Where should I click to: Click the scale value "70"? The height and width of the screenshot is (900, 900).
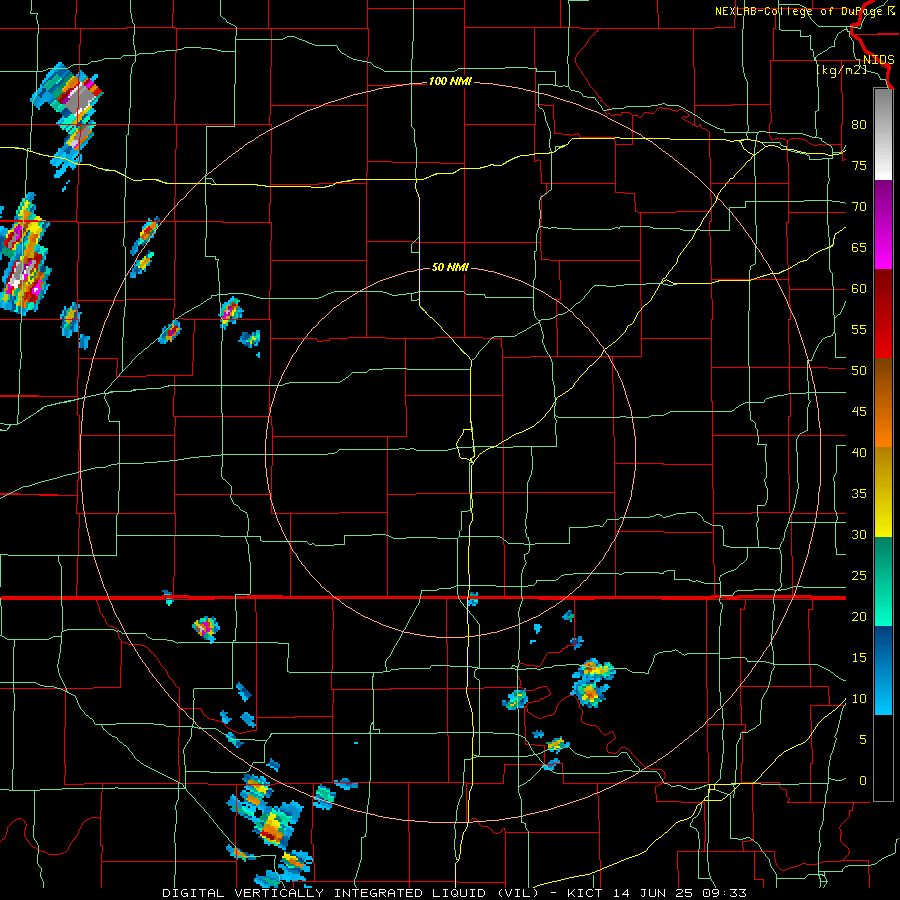tap(859, 207)
